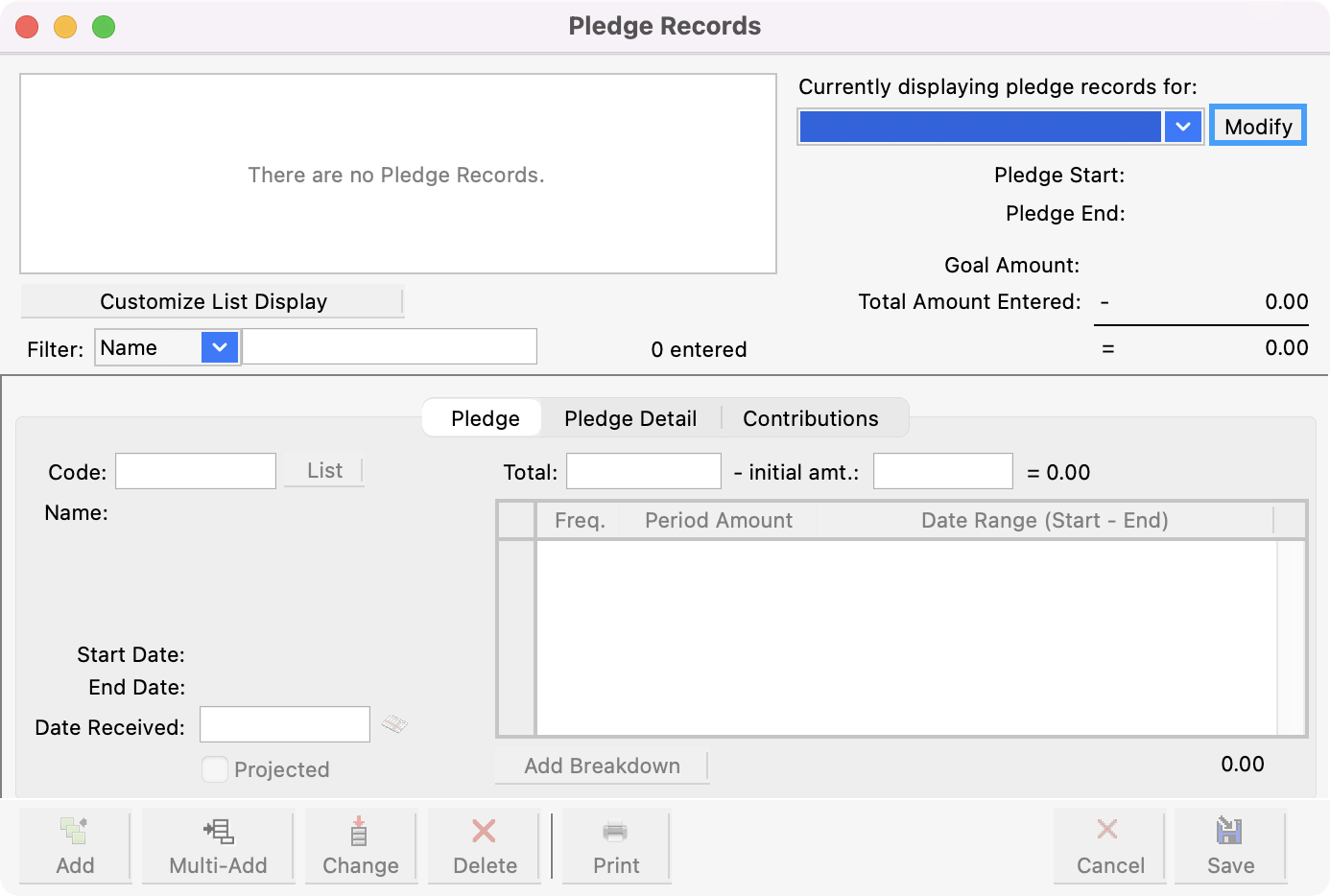Viewport: 1330px width, 896px height.
Task: Select the Pledge tab
Action: point(484,418)
